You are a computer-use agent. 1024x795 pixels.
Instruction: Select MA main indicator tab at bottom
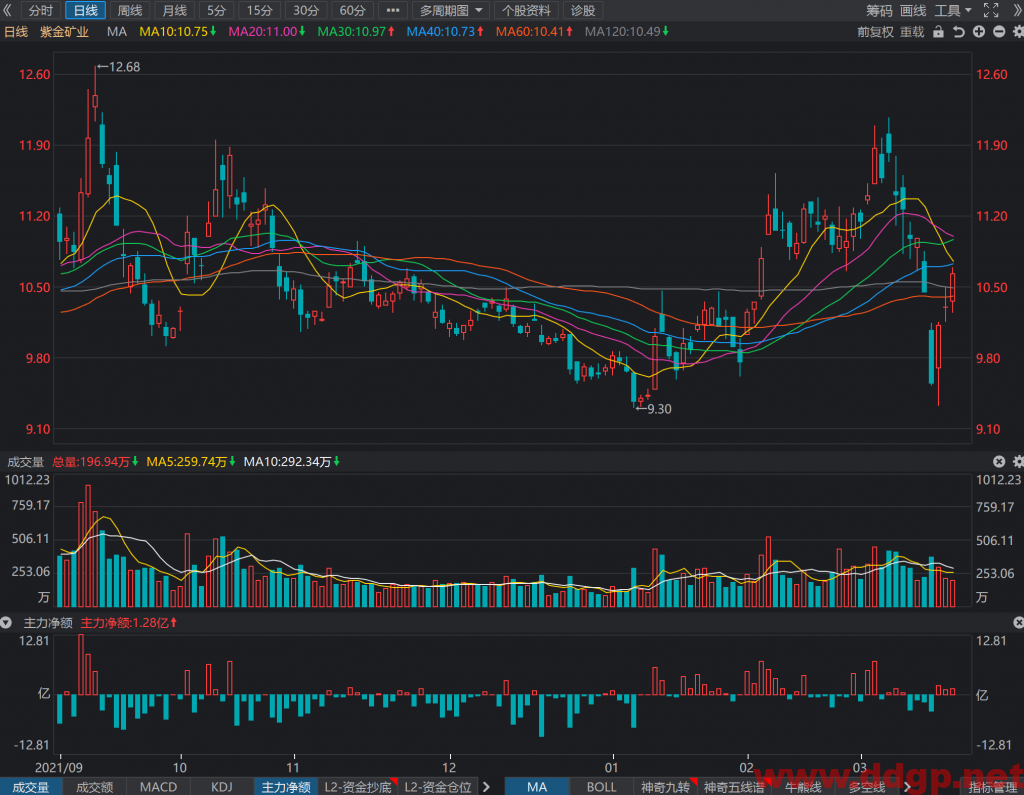point(537,787)
